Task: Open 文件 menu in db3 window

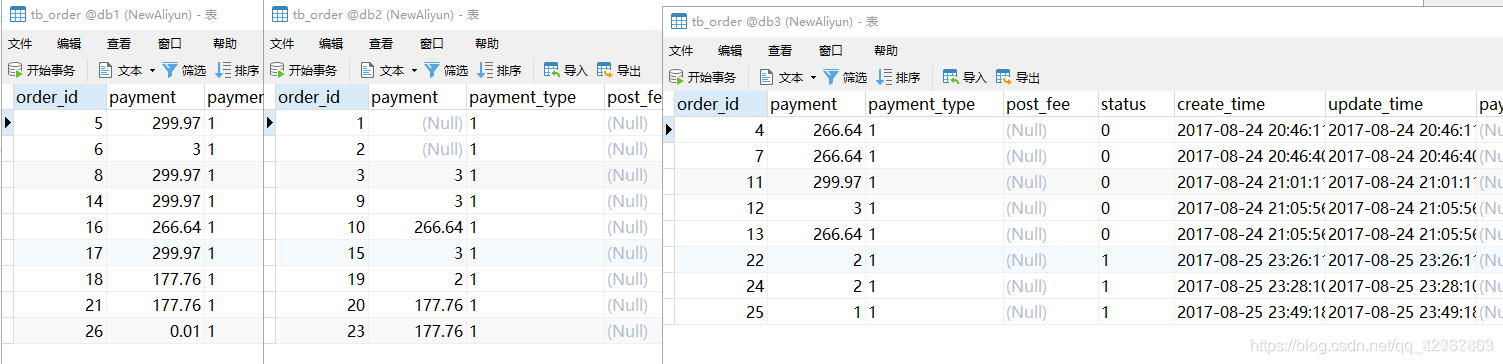Action: 681,50
